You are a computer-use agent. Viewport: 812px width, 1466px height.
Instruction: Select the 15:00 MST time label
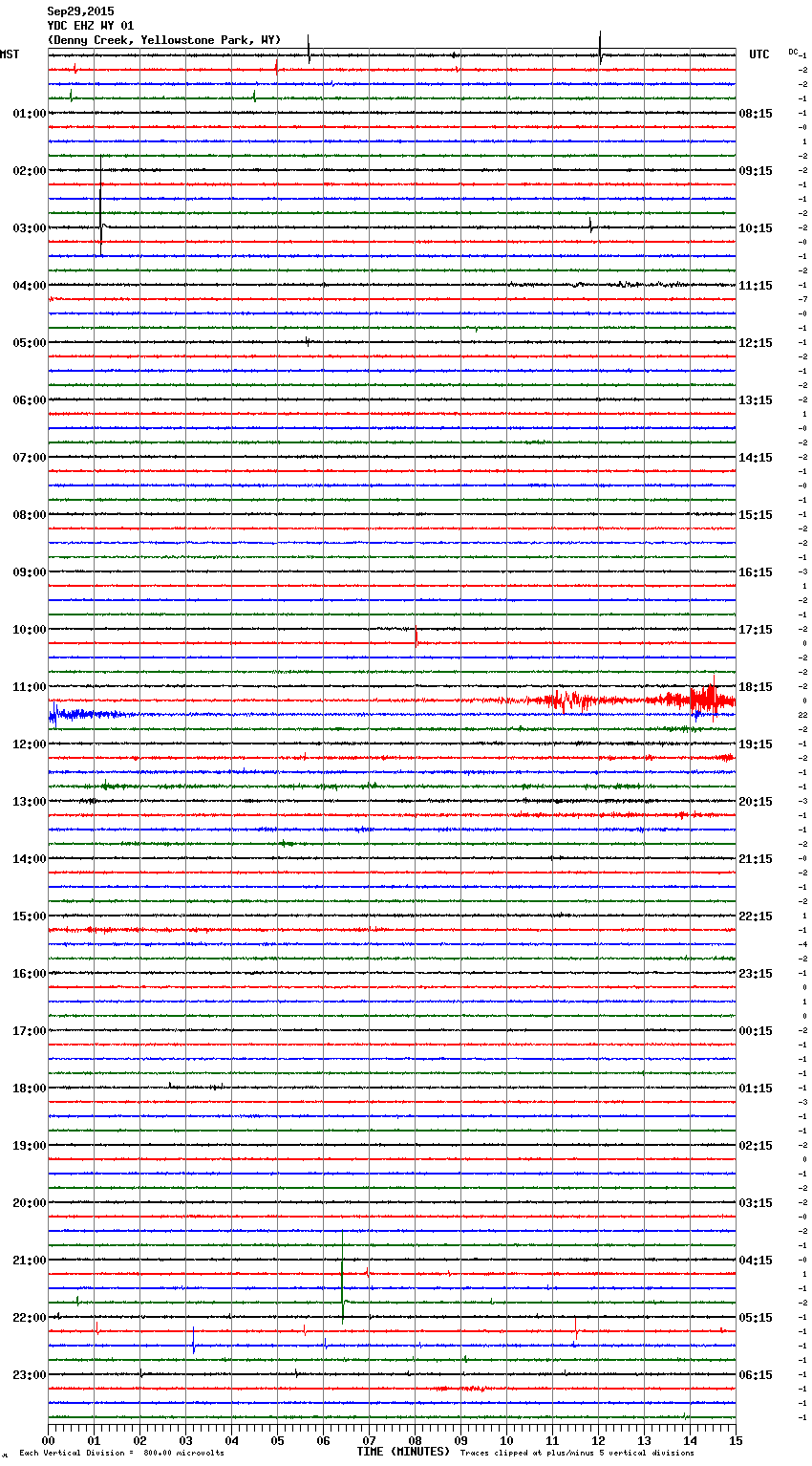(x=30, y=916)
